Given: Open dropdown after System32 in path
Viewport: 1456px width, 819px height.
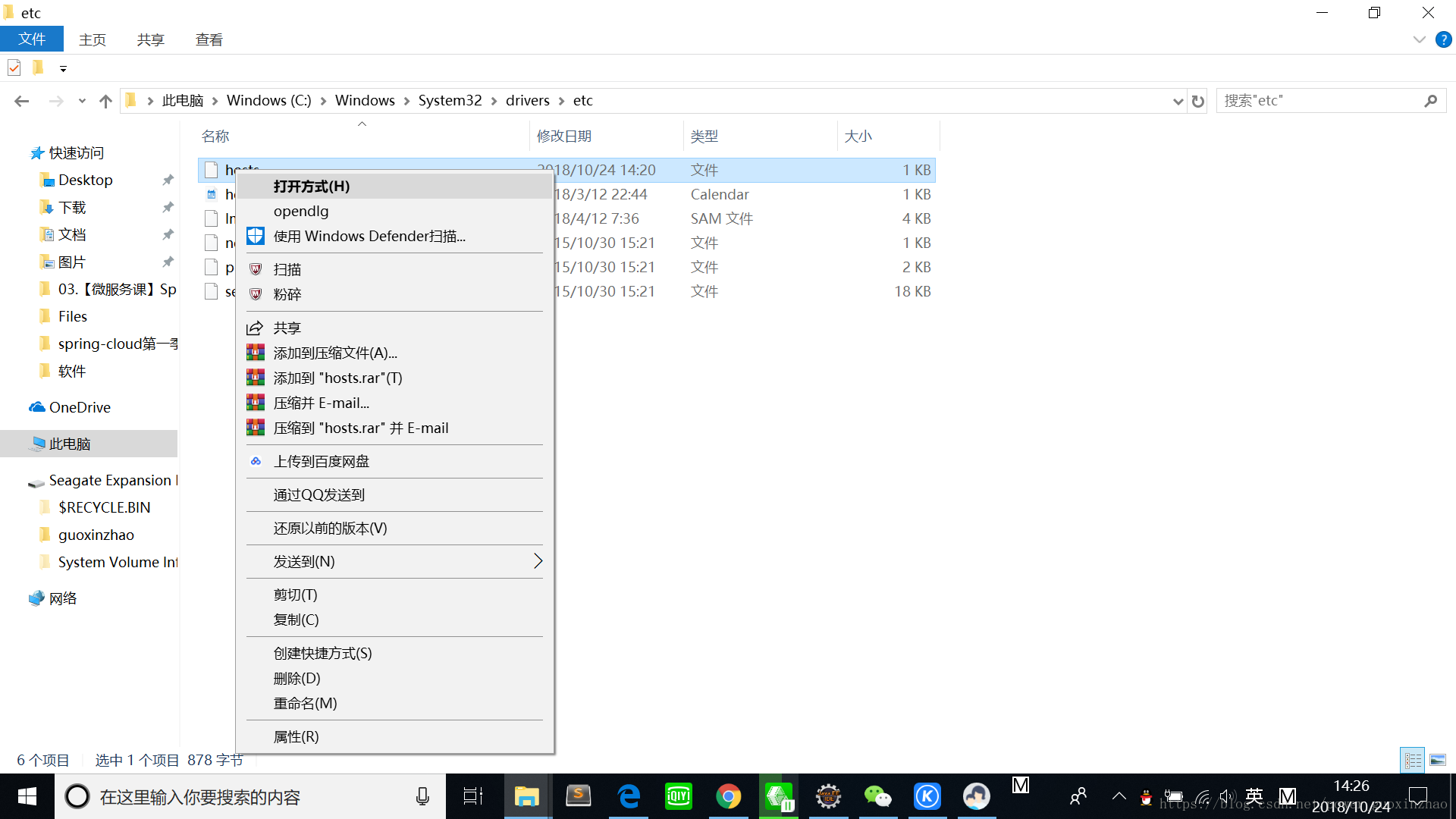Looking at the screenshot, I should 494,101.
